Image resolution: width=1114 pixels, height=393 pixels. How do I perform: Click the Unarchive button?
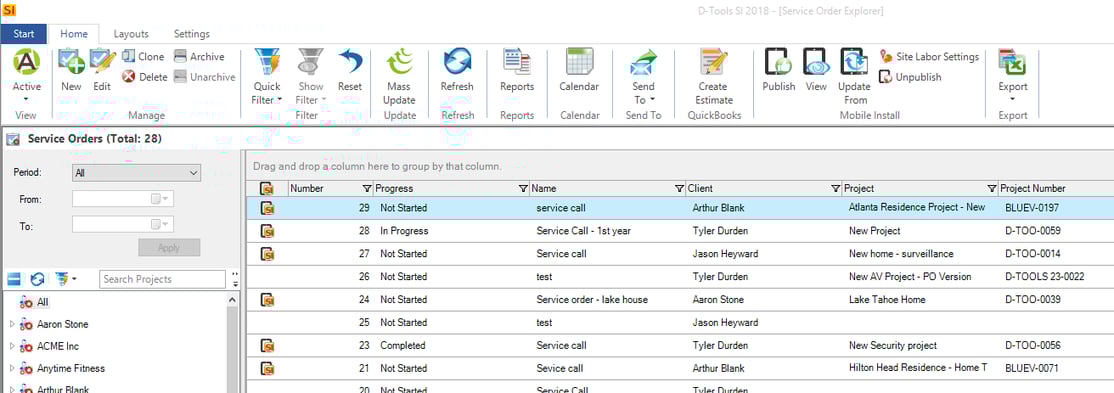pos(205,77)
